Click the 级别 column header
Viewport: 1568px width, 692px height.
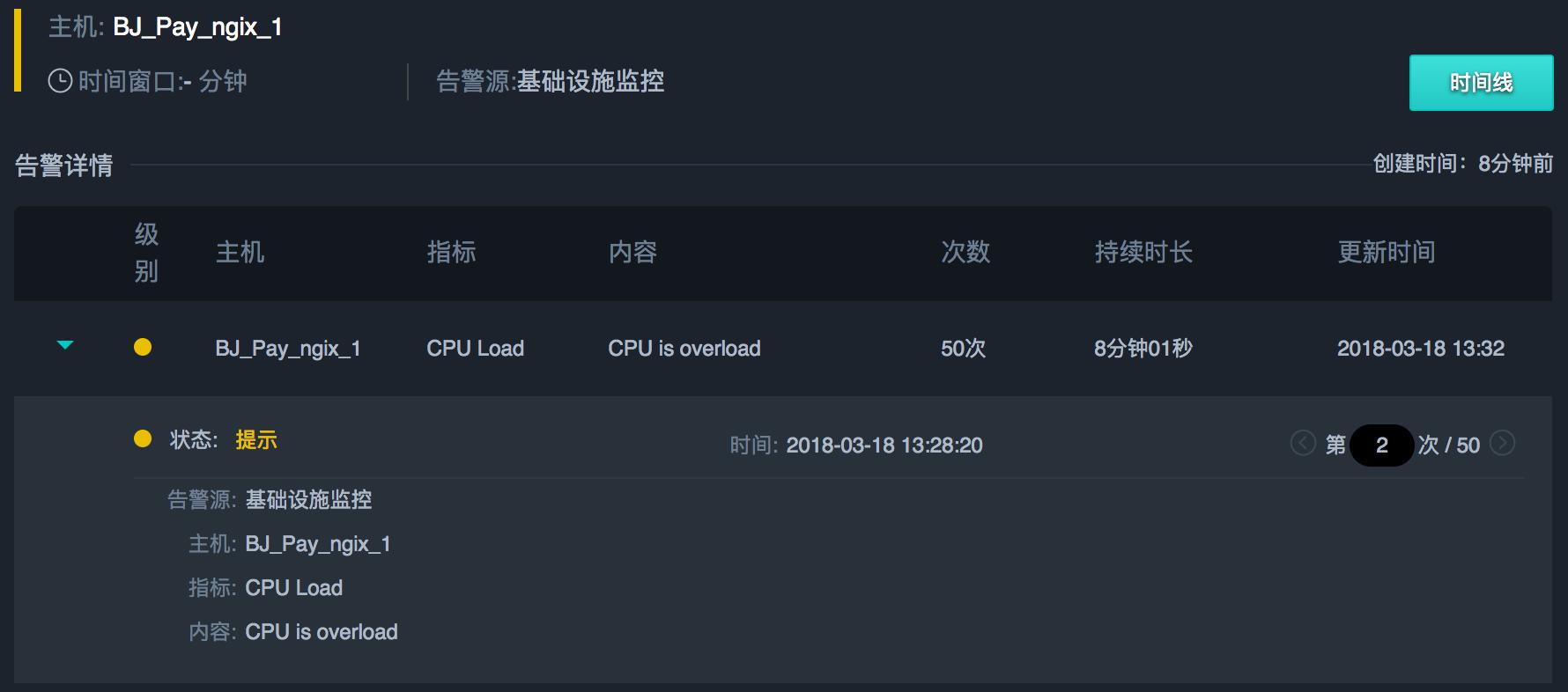[x=146, y=253]
